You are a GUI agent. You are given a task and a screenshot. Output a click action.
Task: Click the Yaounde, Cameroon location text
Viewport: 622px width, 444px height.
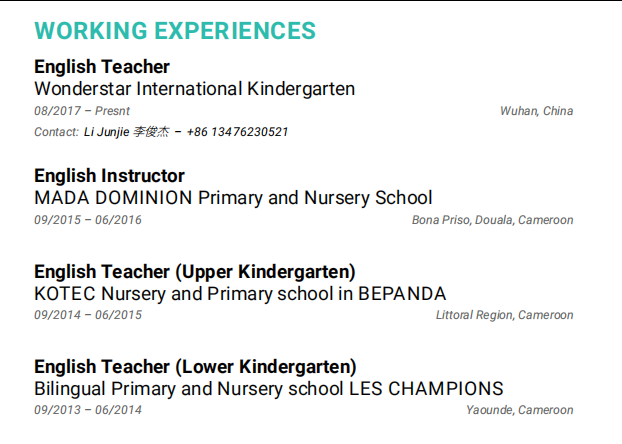pos(519,410)
